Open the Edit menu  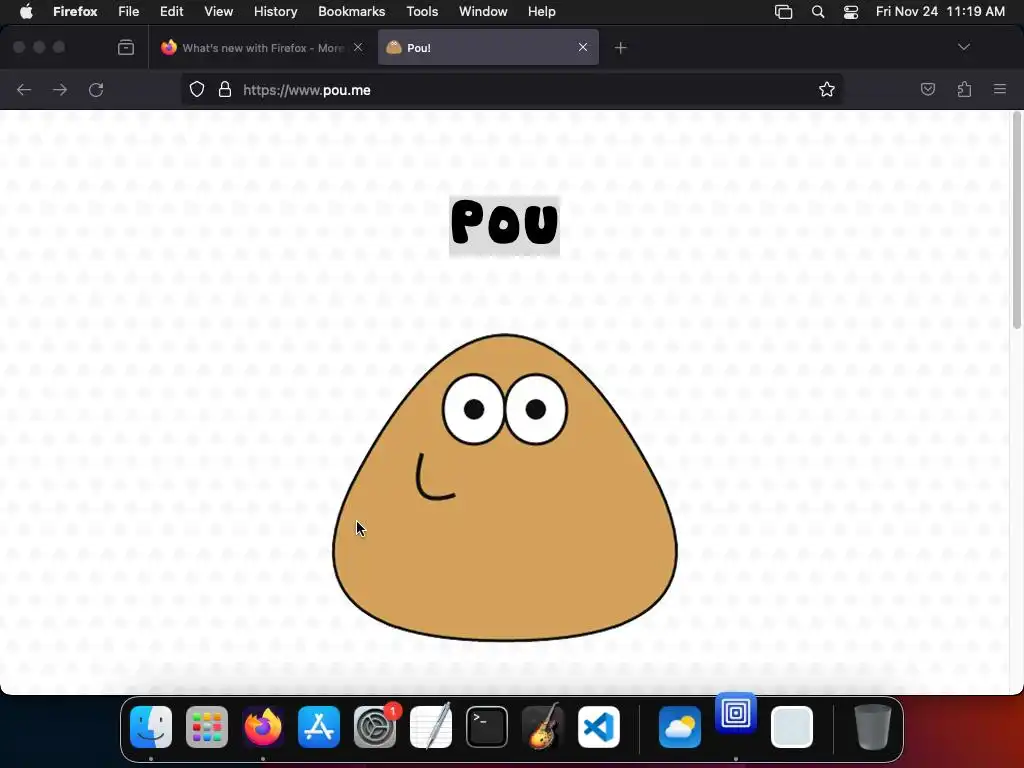click(x=171, y=11)
